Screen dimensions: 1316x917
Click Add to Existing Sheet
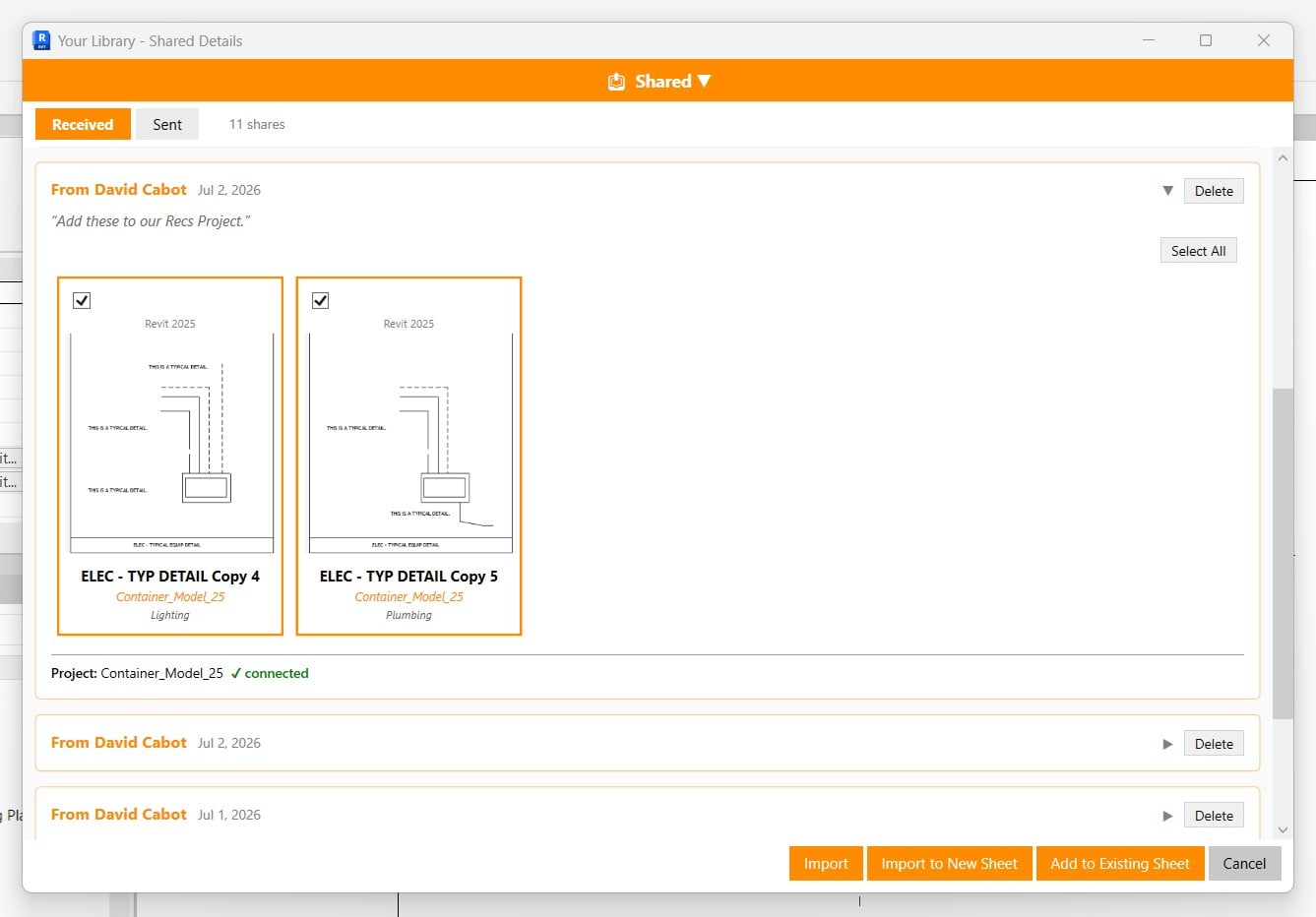(x=1120, y=864)
